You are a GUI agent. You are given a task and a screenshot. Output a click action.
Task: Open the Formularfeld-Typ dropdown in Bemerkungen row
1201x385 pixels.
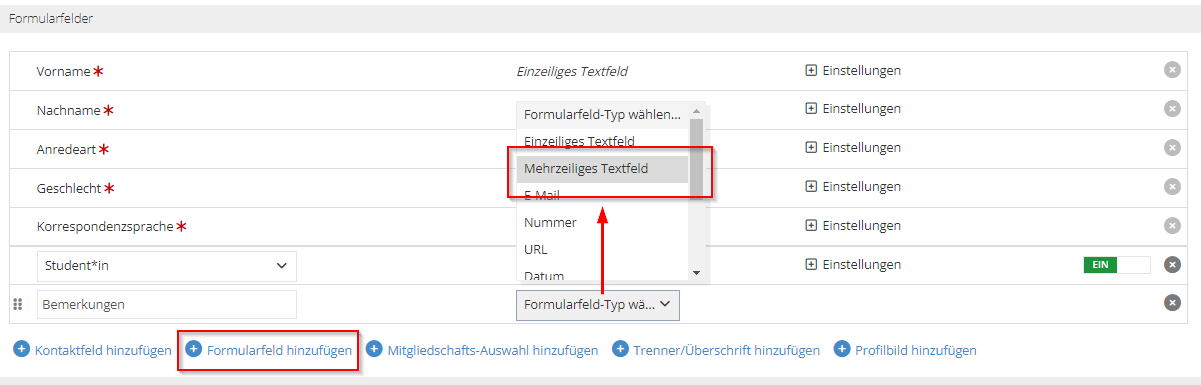tap(598, 304)
